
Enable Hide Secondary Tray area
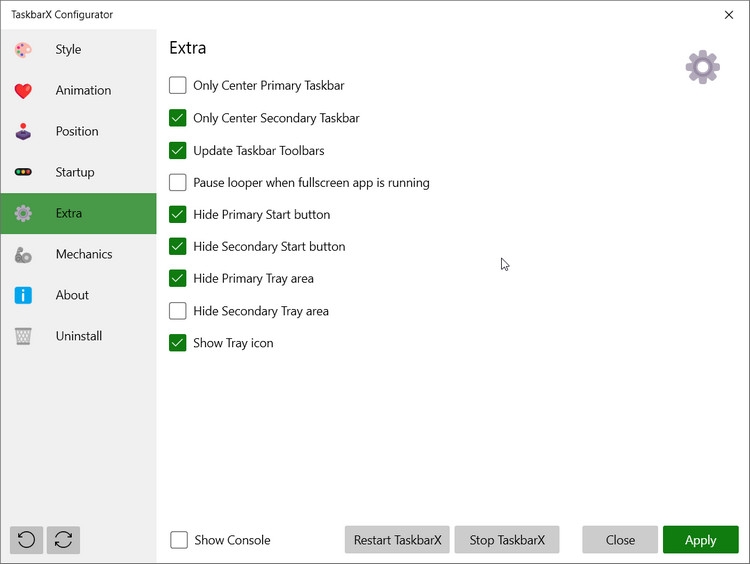click(x=178, y=311)
